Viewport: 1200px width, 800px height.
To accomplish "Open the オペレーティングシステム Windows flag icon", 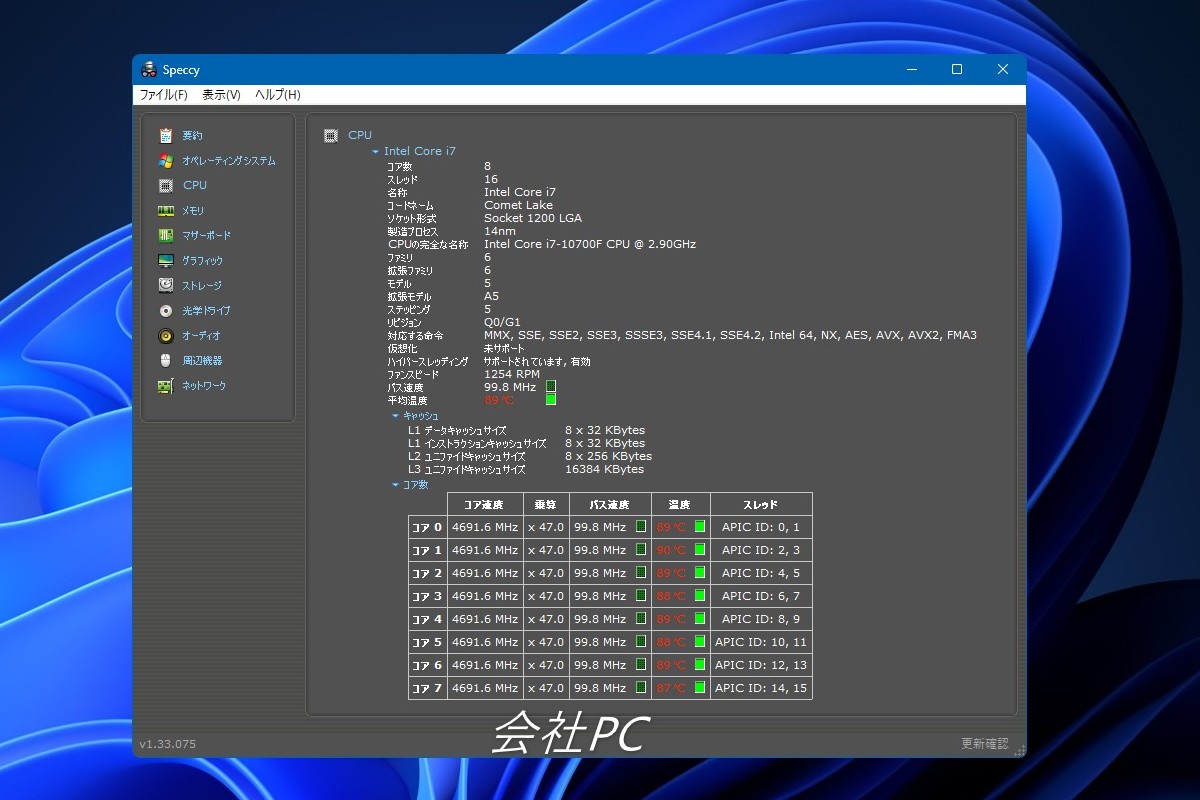I will (166, 160).
